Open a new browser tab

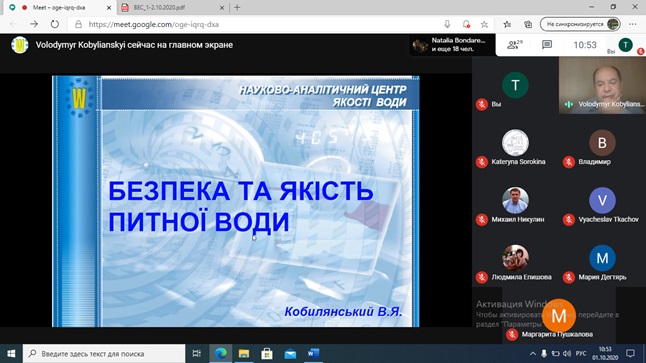tap(237, 7)
